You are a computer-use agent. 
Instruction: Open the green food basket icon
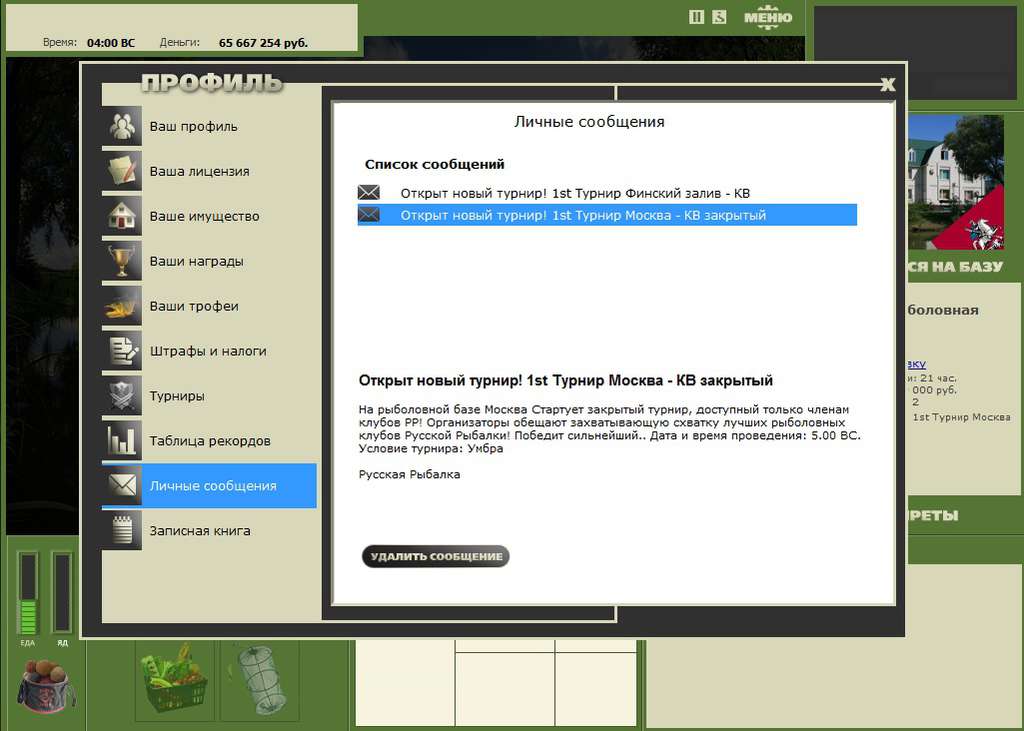pyautogui.click(x=174, y=679)
